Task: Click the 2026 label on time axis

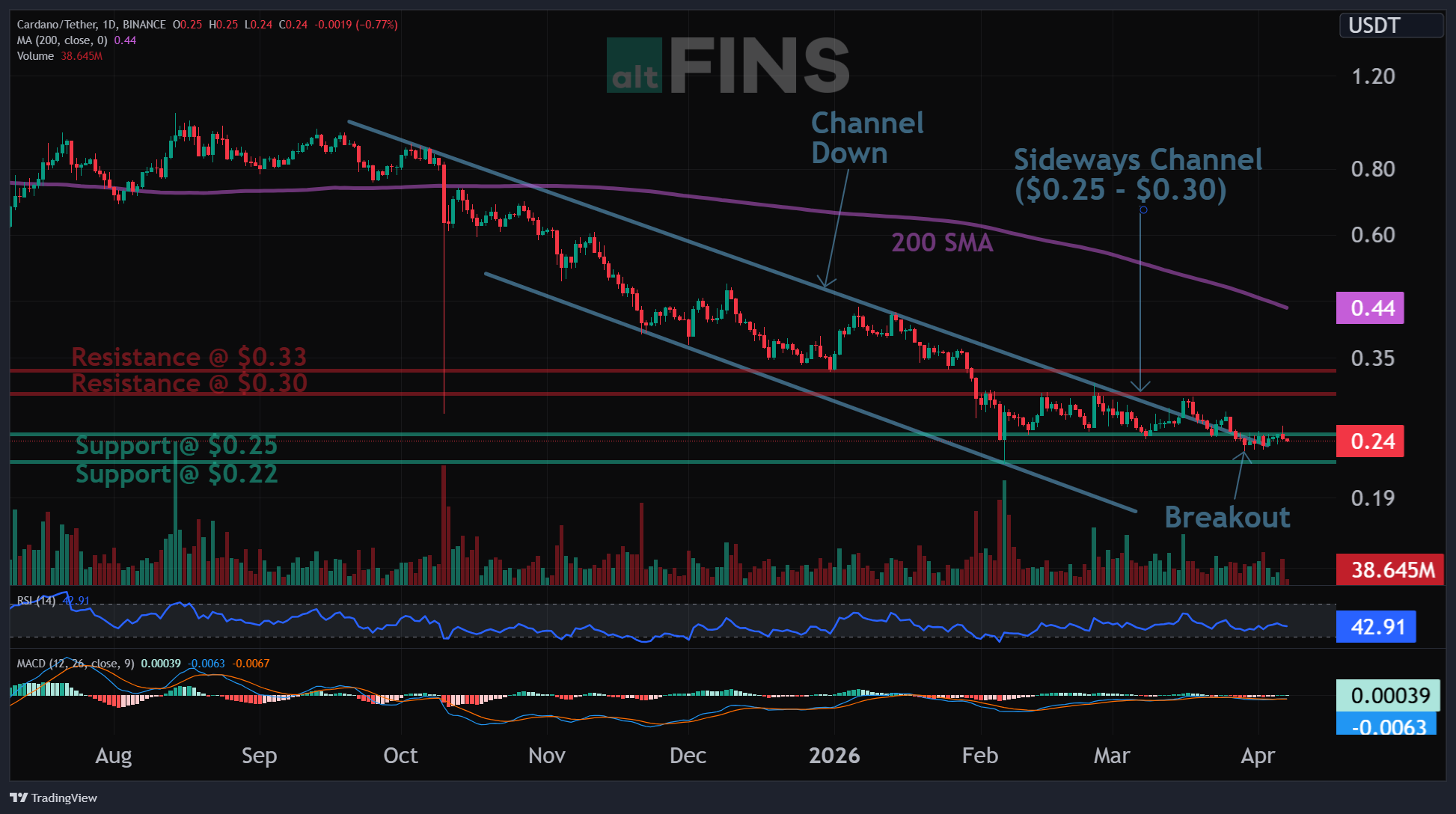Action: (834, 756)
